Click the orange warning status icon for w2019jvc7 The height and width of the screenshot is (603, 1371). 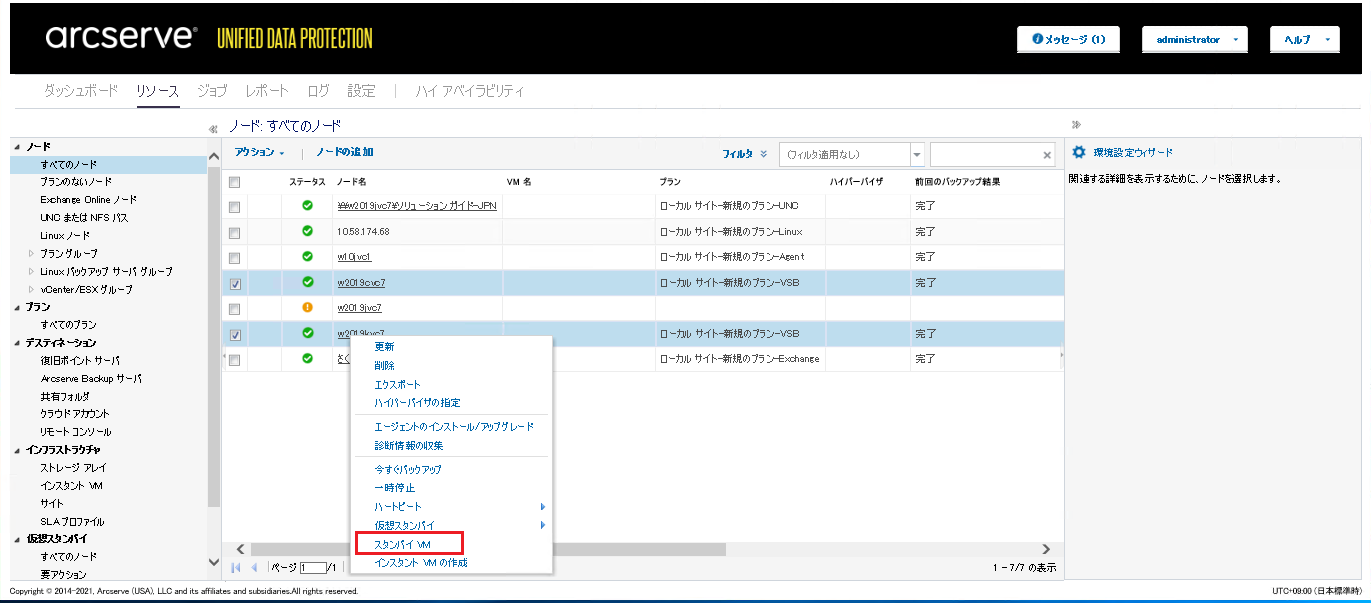308,307
